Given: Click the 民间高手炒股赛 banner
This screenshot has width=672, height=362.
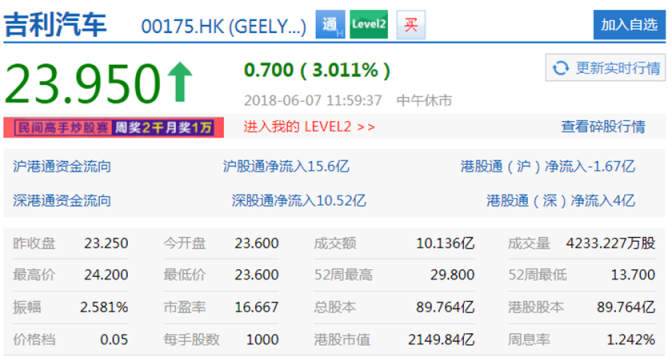Looking at the screenshot, I should click(x=114, y=128).
